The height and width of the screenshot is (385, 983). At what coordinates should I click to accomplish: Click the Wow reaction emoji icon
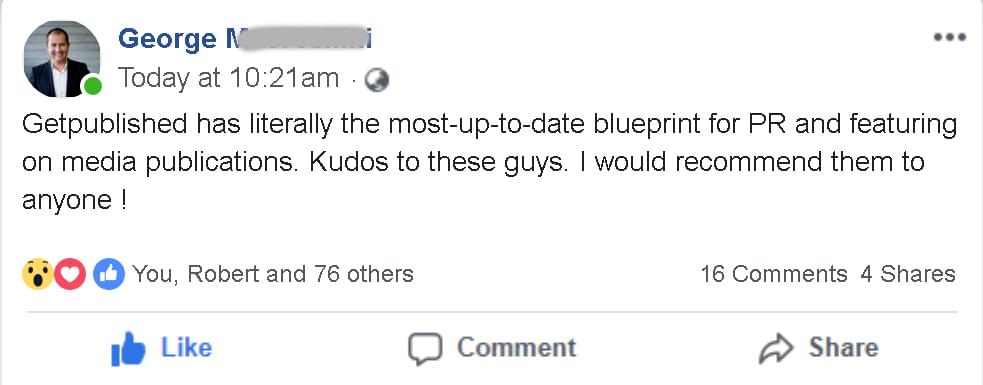[x=38, y=275]
